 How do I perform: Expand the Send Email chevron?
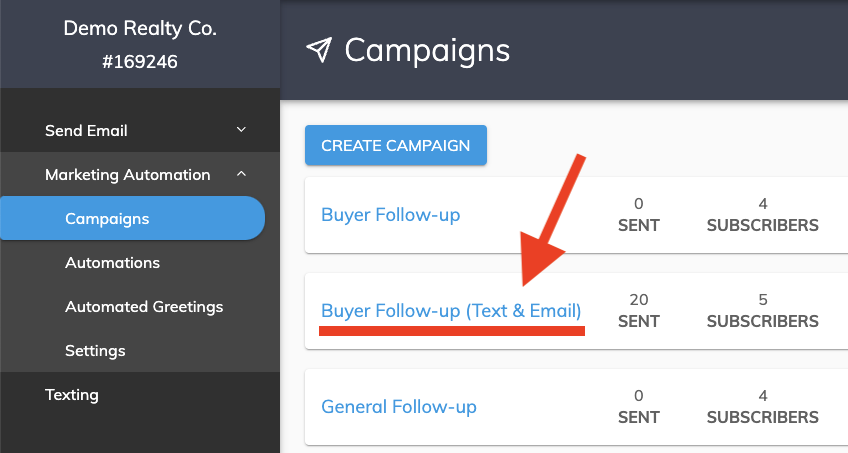242,130
